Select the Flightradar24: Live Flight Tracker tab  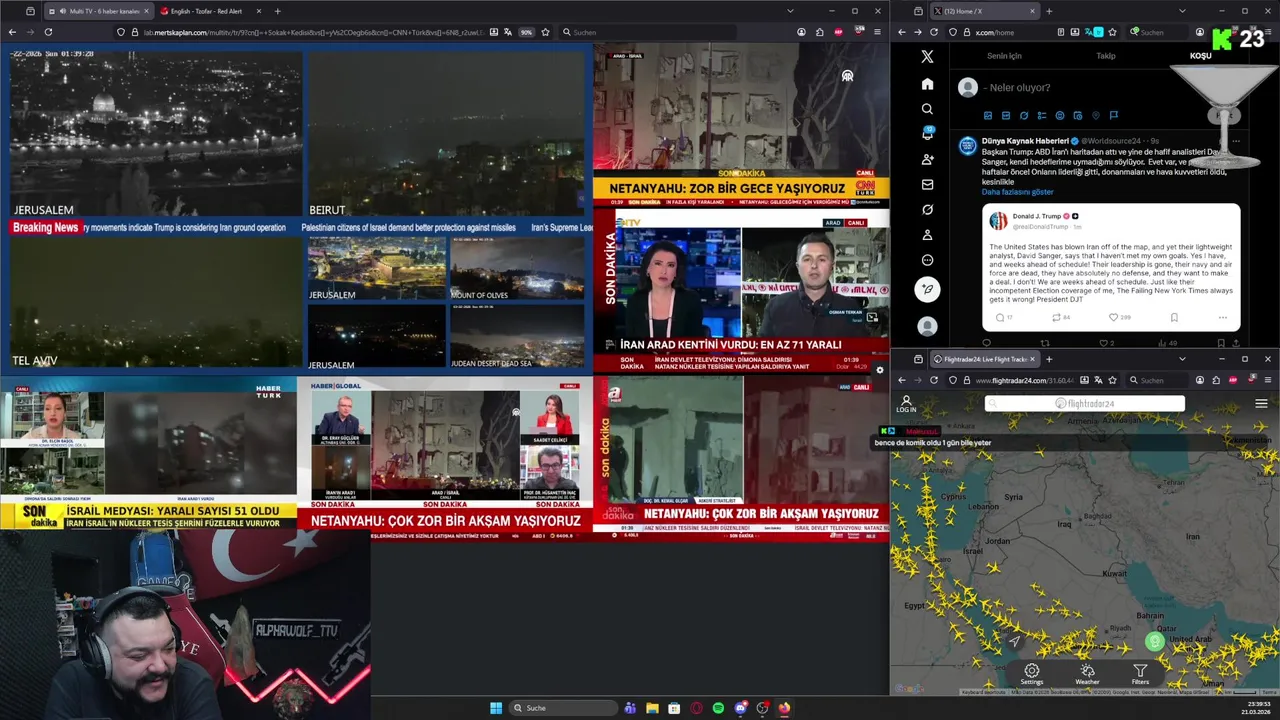coord(983,359)
